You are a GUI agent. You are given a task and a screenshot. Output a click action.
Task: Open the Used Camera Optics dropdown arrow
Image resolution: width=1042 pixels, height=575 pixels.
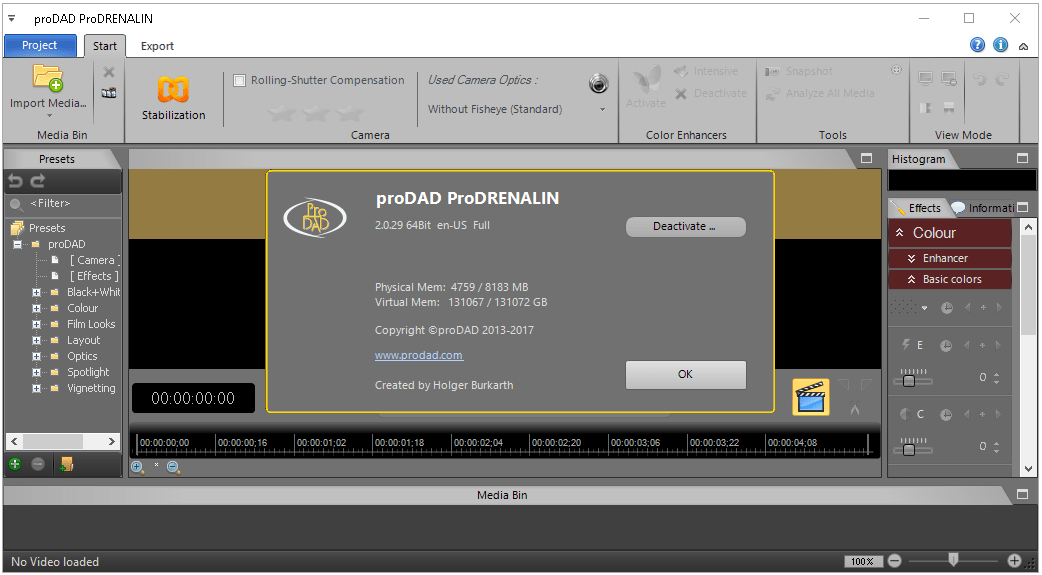tap(603, 110)
